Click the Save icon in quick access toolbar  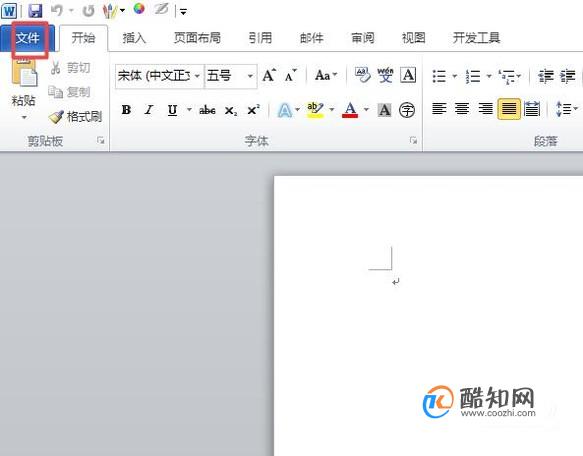point(35,10)
